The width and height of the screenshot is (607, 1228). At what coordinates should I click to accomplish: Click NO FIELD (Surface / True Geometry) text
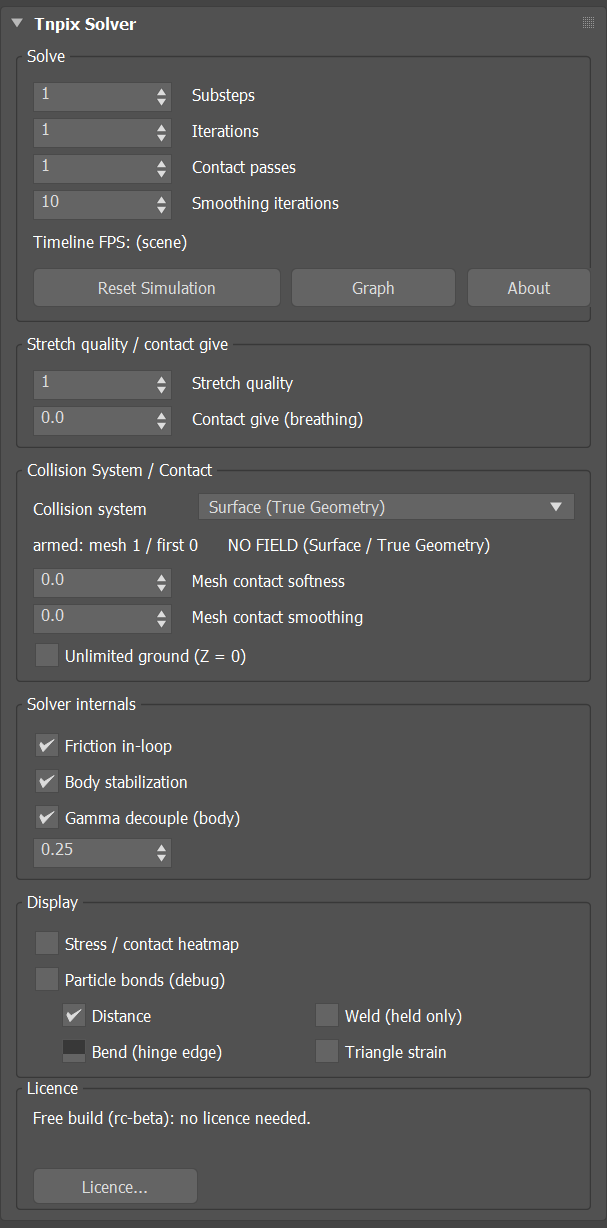tap(359, 546)
